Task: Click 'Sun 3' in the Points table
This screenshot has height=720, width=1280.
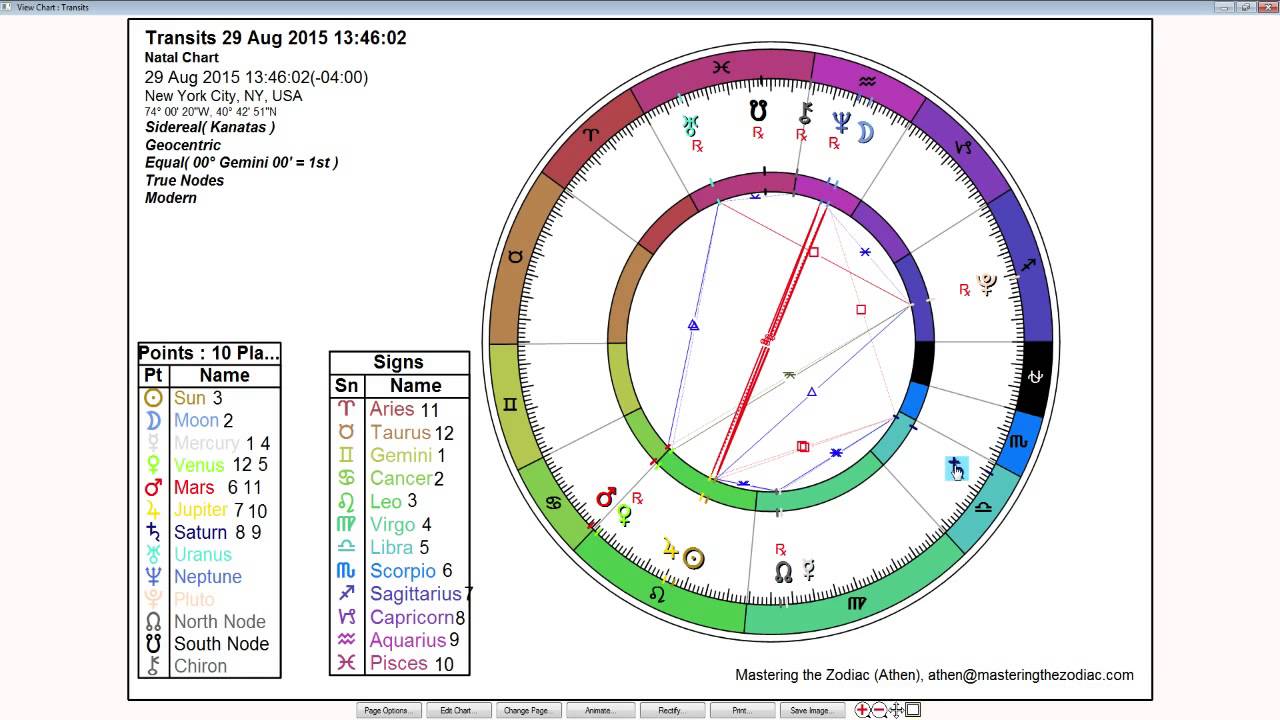Action: pyautogui.click(x=198, y=398)
